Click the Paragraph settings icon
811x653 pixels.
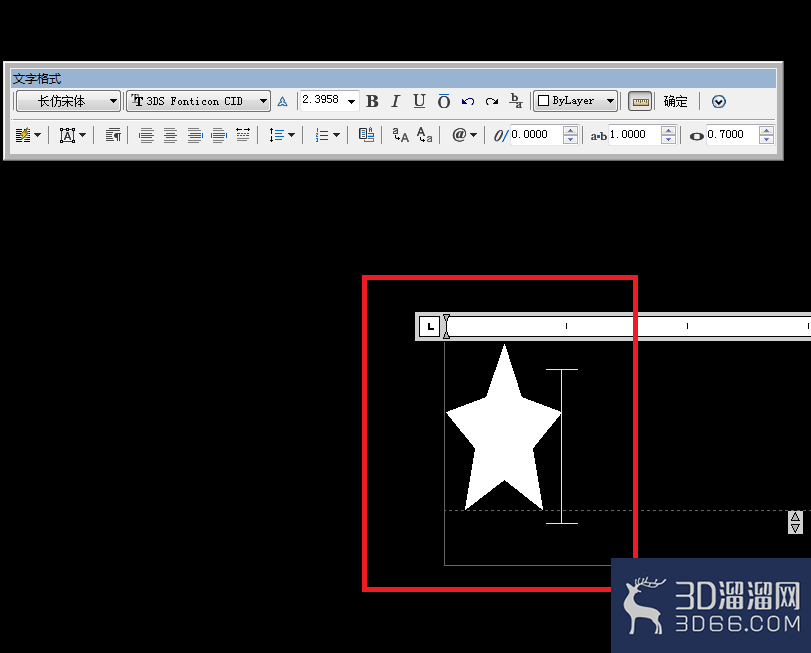click(x=113, y=135)
